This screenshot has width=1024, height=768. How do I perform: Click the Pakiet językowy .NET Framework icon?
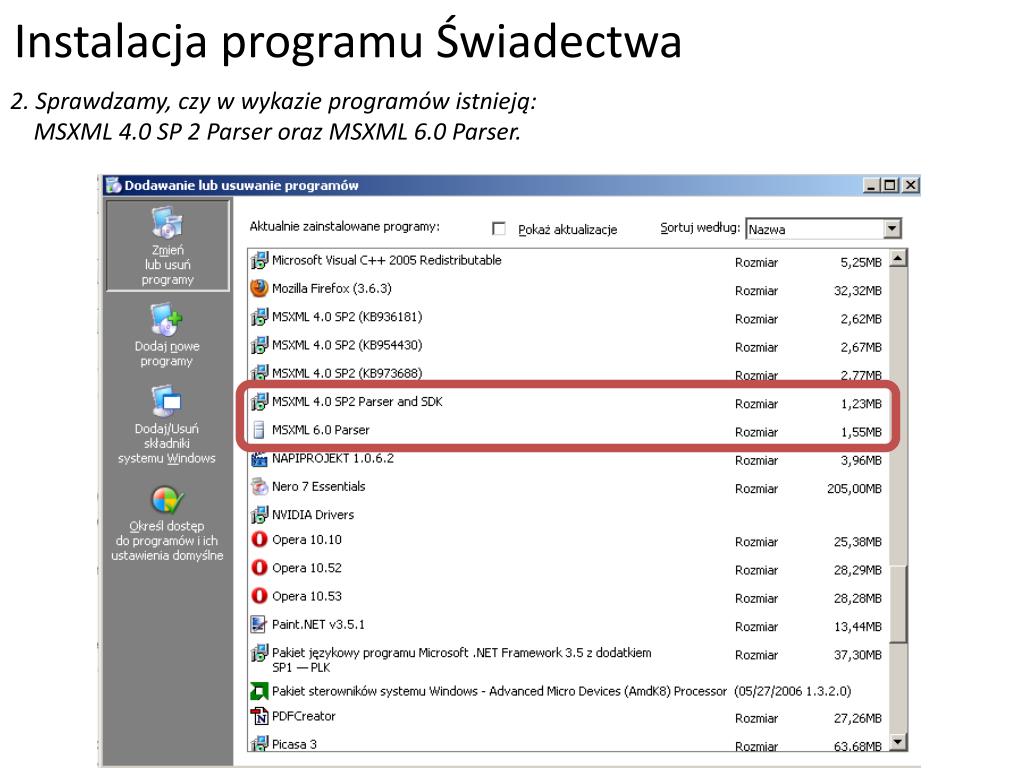coord(259,653)
